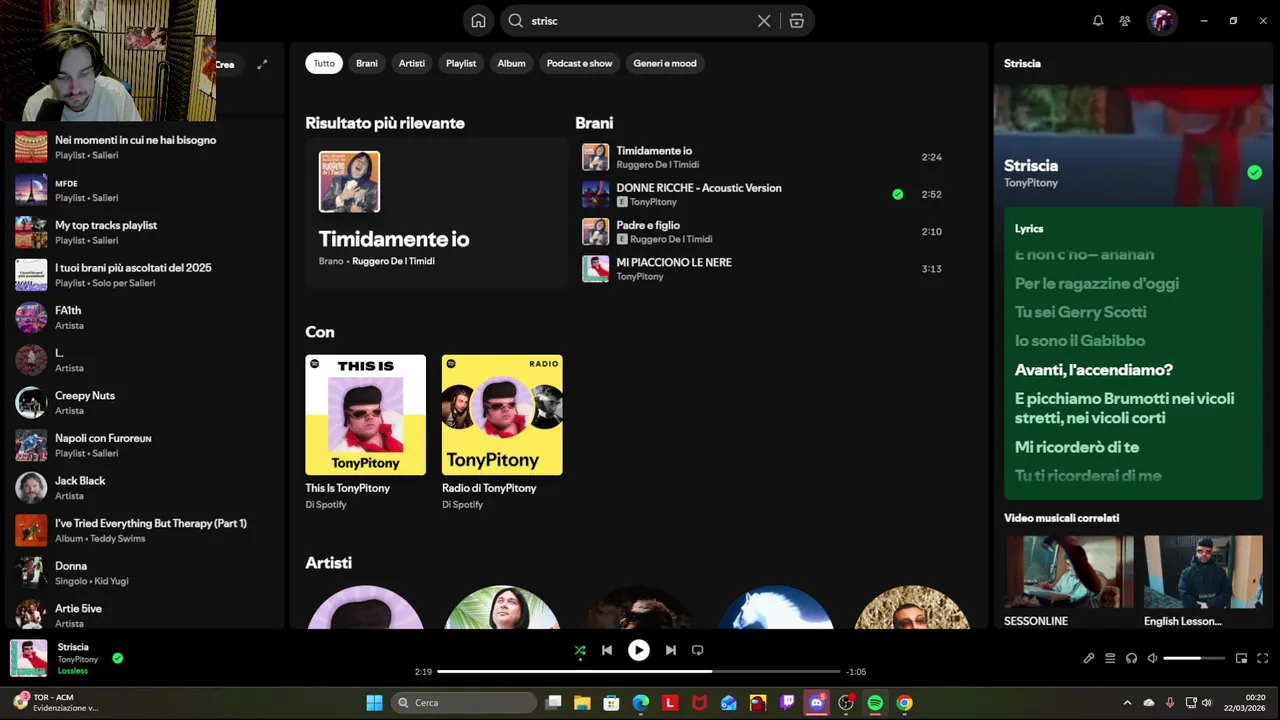
Task: Open This Is TonyPitony playlist cover
Action: click(x=365, y=415)
